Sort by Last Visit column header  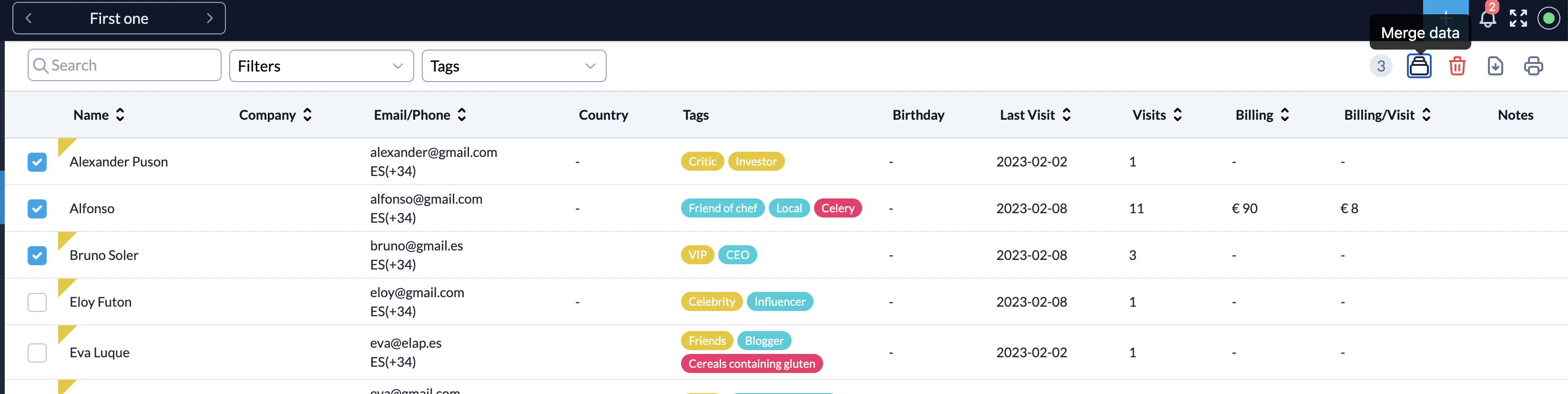coord(1034,115)
